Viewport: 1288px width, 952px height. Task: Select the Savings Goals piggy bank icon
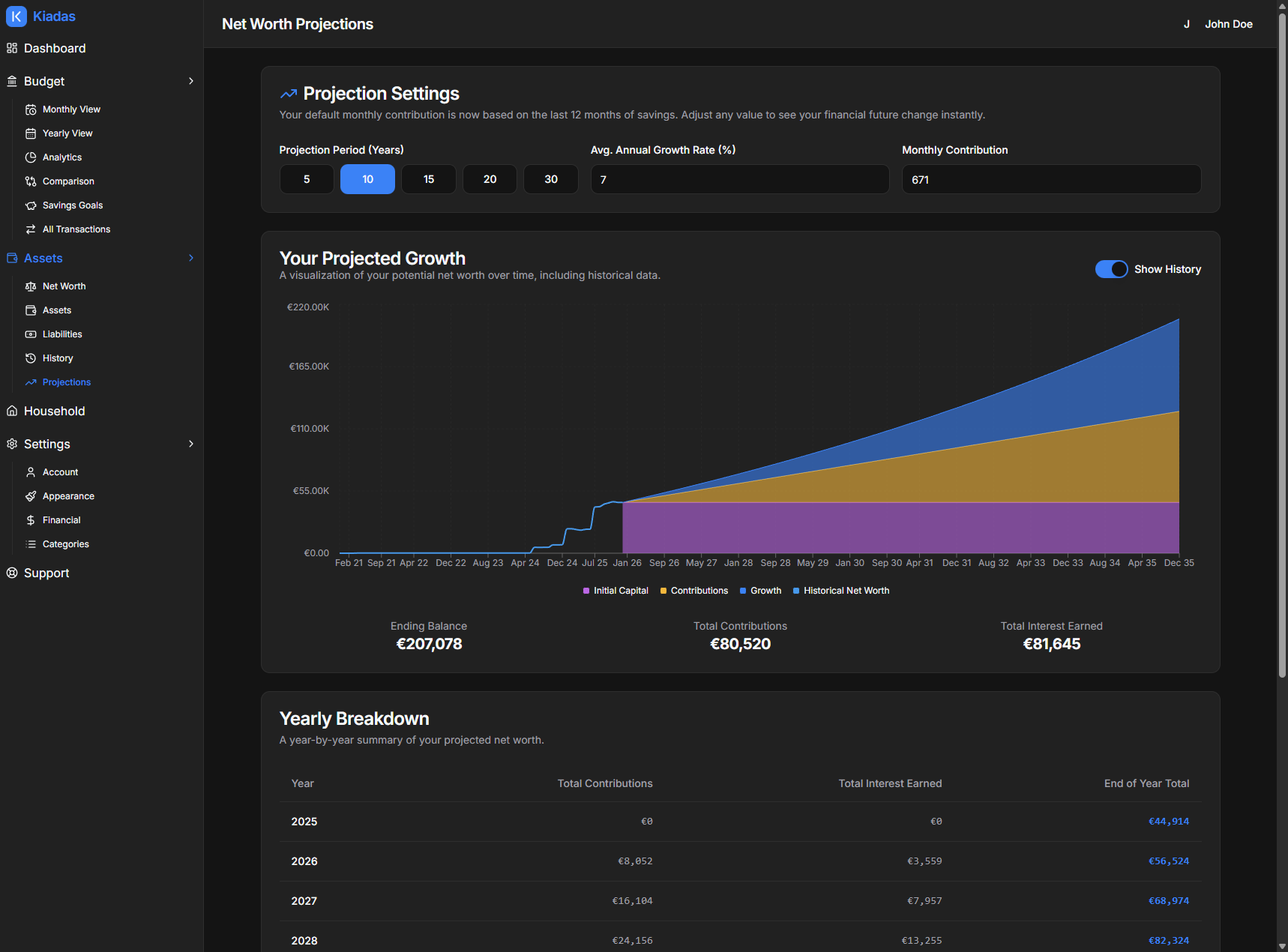pos(31,205)
